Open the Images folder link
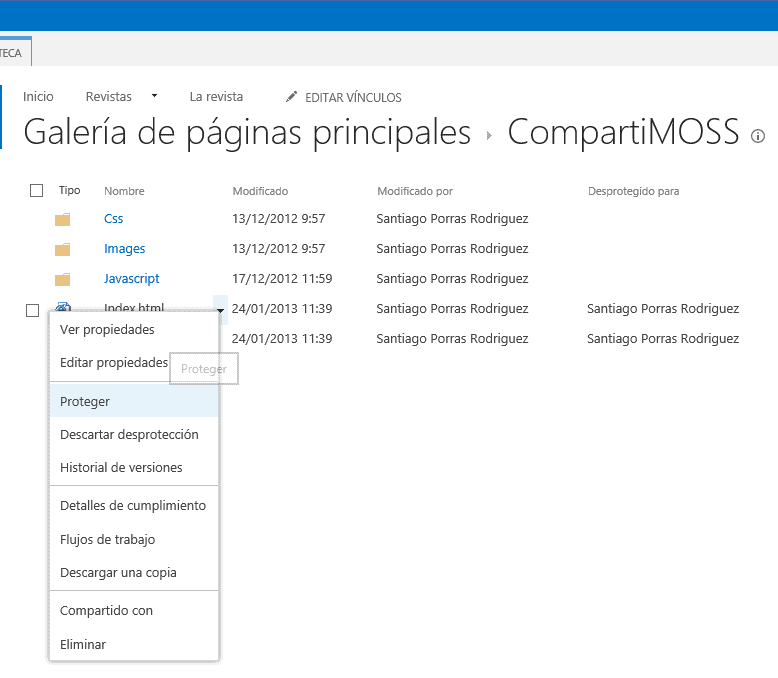778x678 pixels. [x=125, y=249]
